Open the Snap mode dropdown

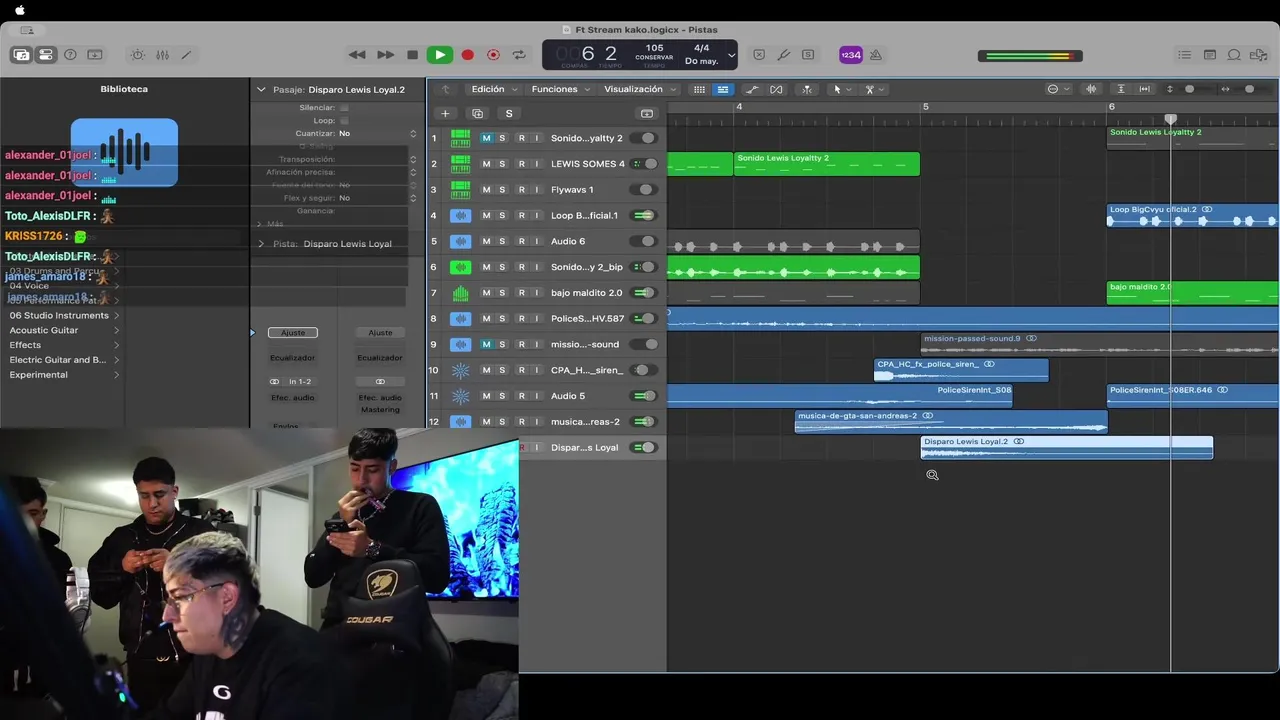tap(1057, 89)
